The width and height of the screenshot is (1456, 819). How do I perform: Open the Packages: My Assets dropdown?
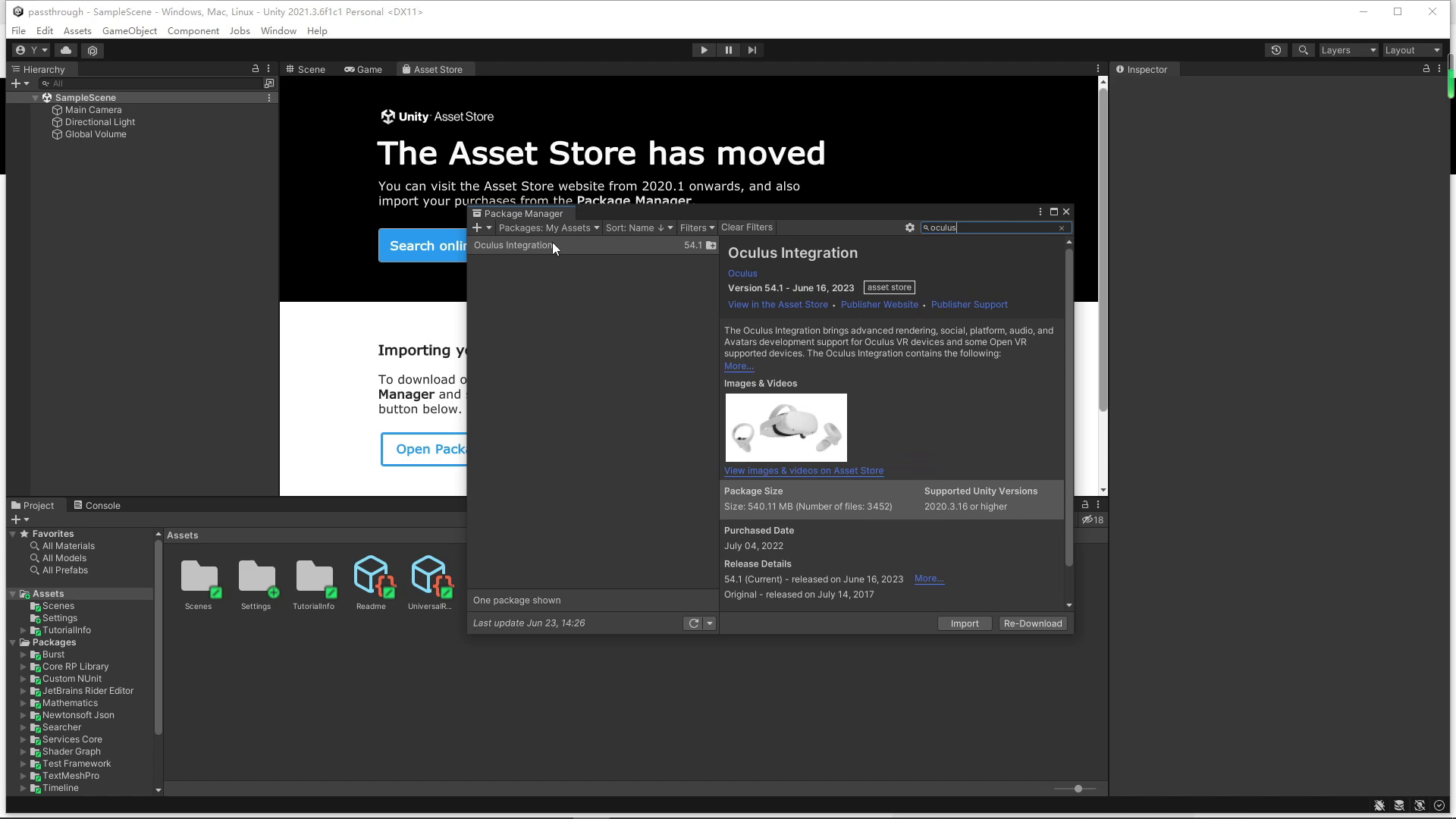[548, 227]
